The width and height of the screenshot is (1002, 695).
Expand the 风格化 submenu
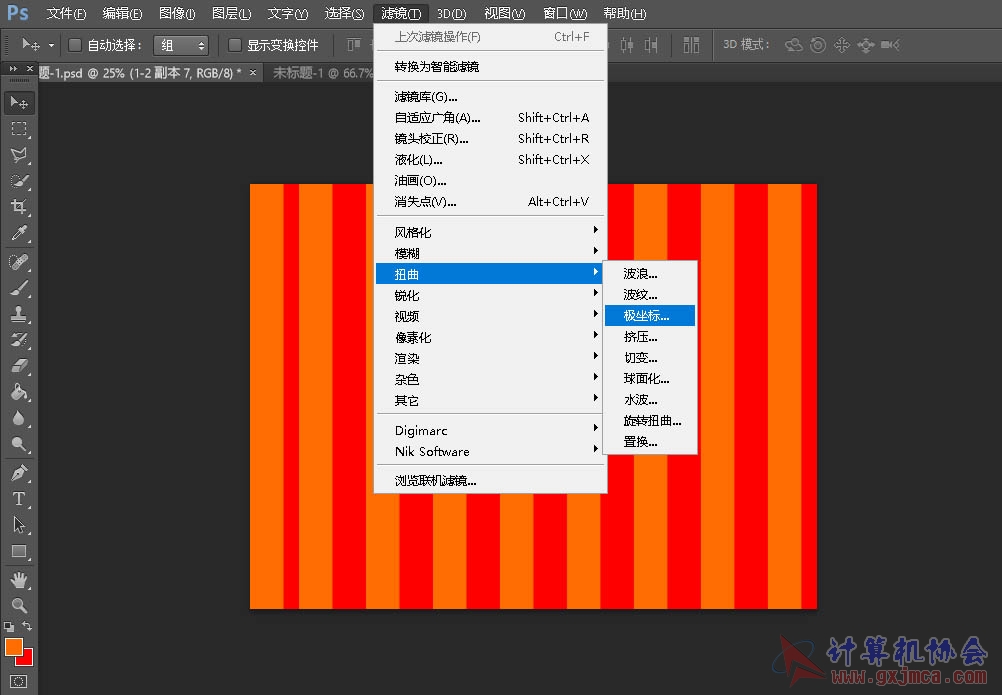tap(491, 232)
